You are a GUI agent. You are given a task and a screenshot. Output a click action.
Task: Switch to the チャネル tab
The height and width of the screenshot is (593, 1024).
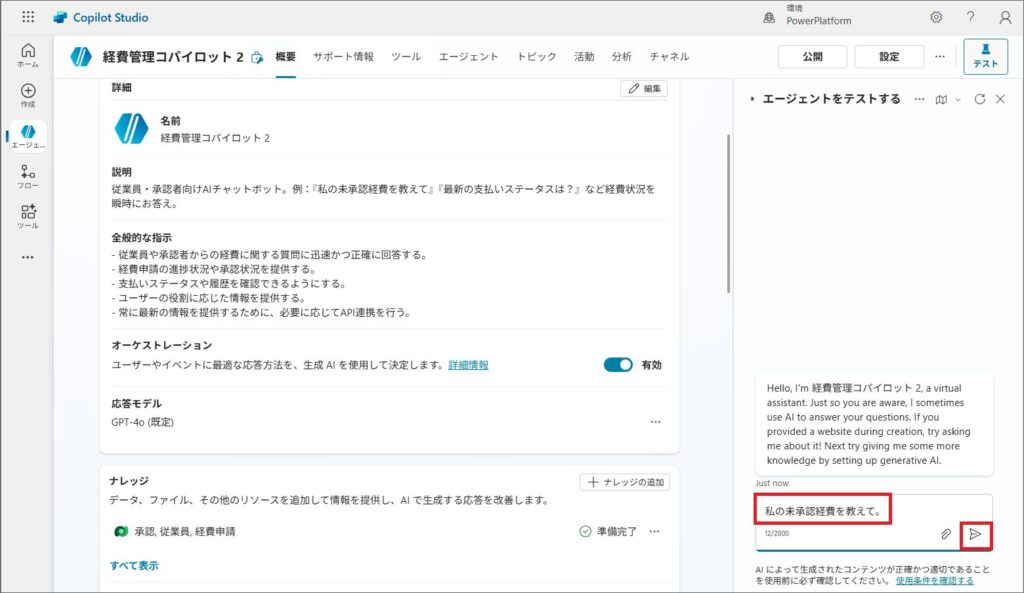[x=669, y=57]
